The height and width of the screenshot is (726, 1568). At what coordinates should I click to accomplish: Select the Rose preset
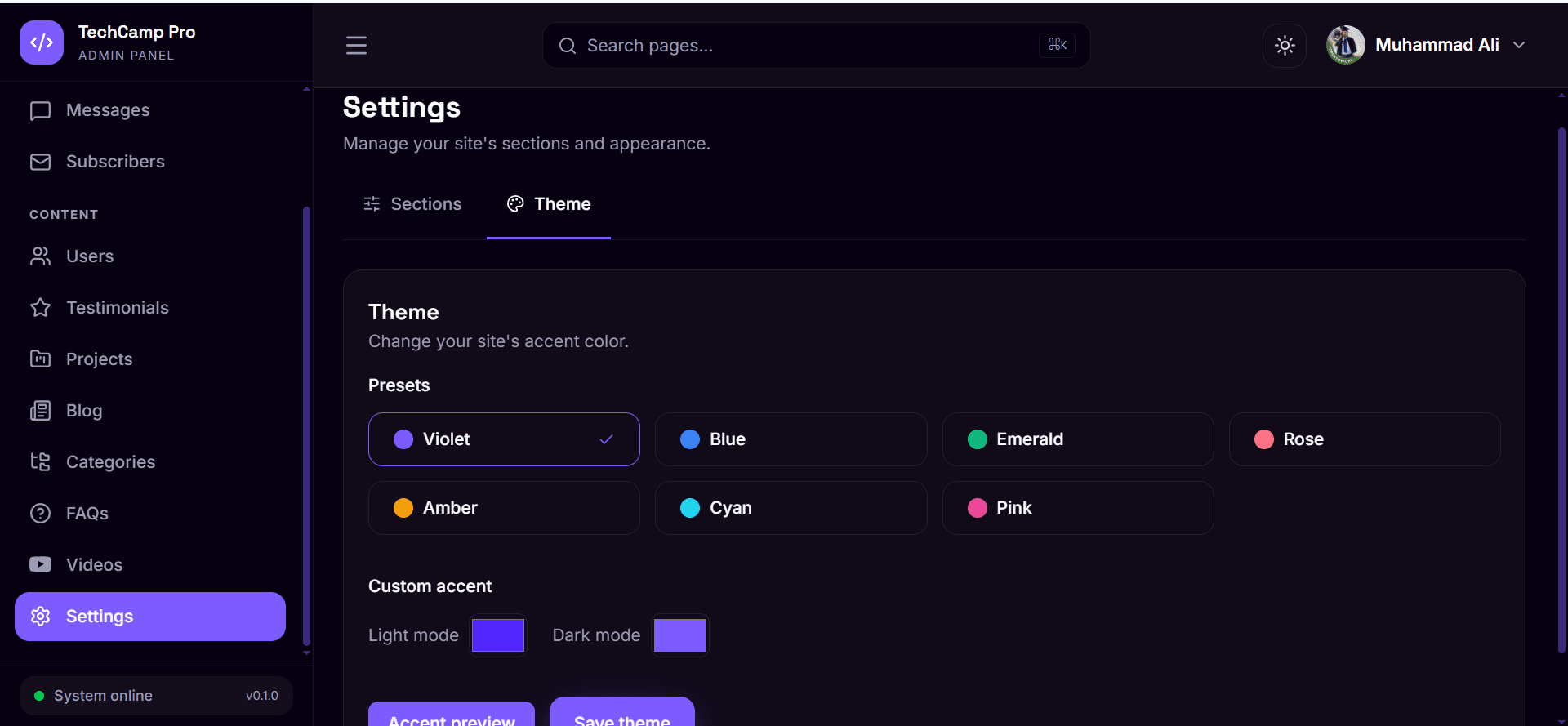[1365, 439]
